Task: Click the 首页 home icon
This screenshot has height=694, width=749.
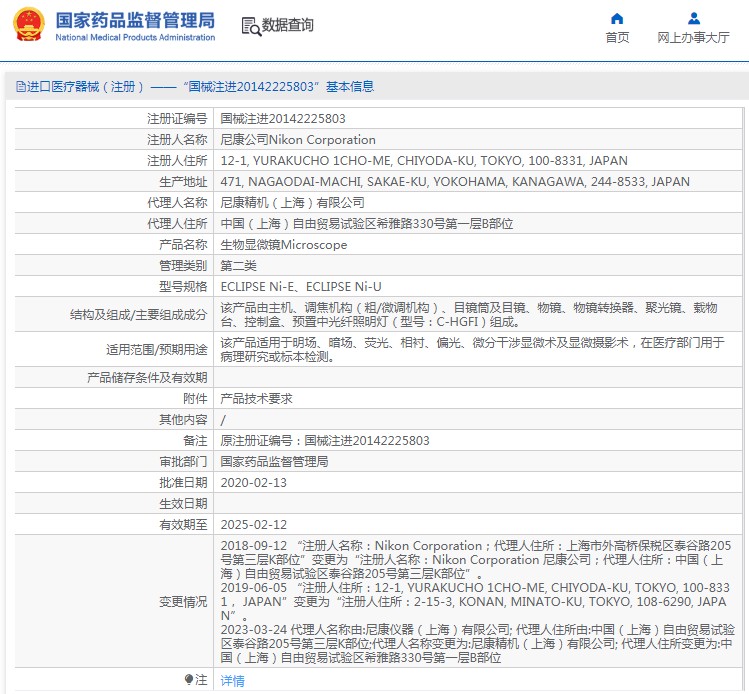Action: pos(617,18)
